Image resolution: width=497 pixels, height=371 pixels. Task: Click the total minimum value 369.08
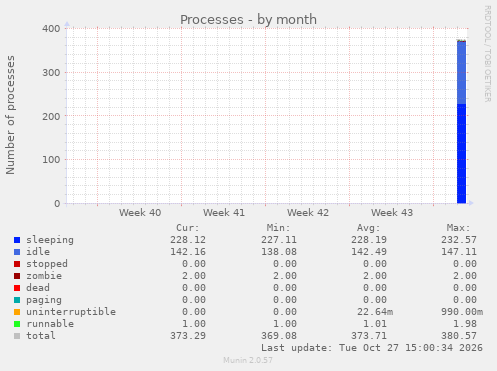coord(279,336)
